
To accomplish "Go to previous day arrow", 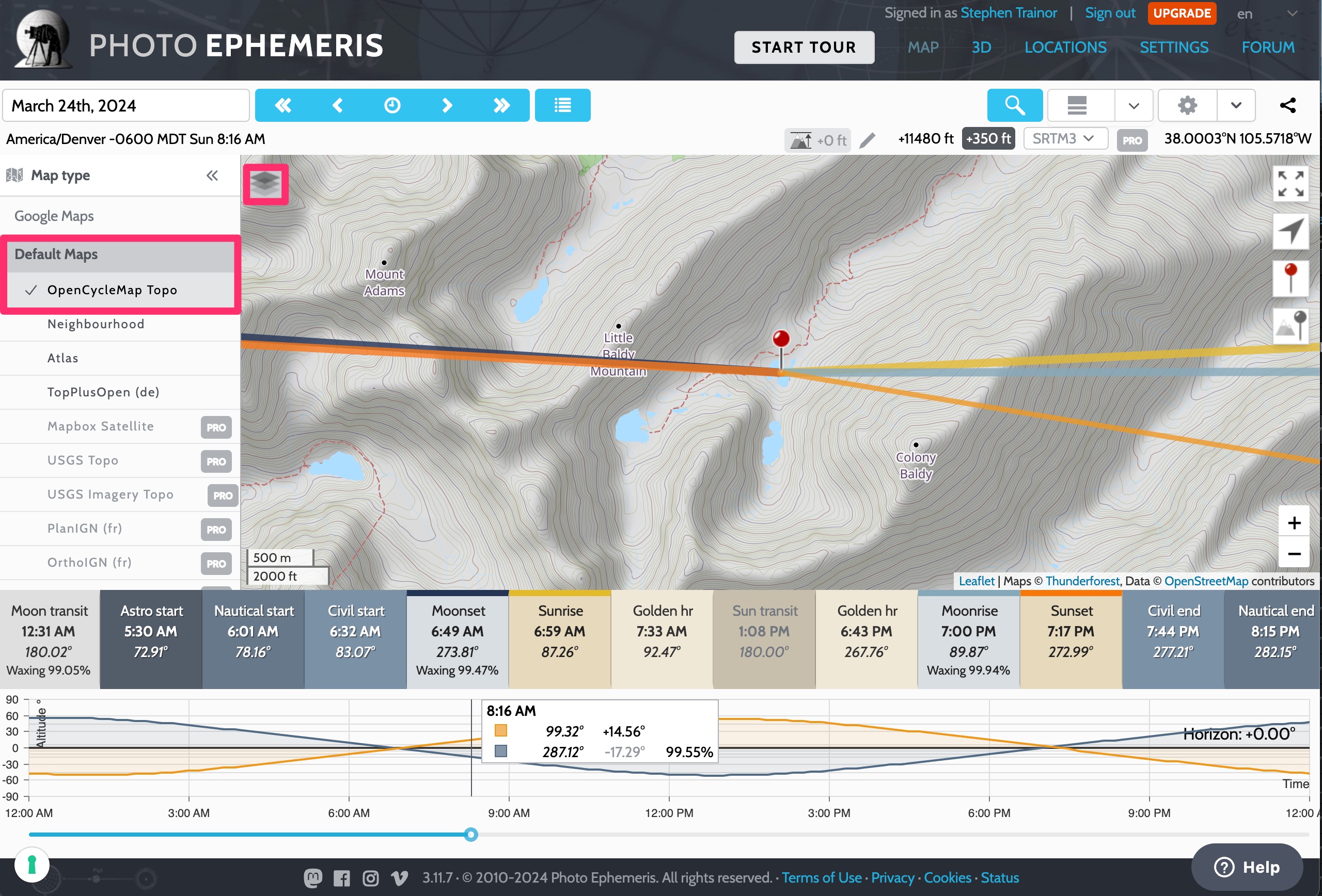I will (337, 105).
